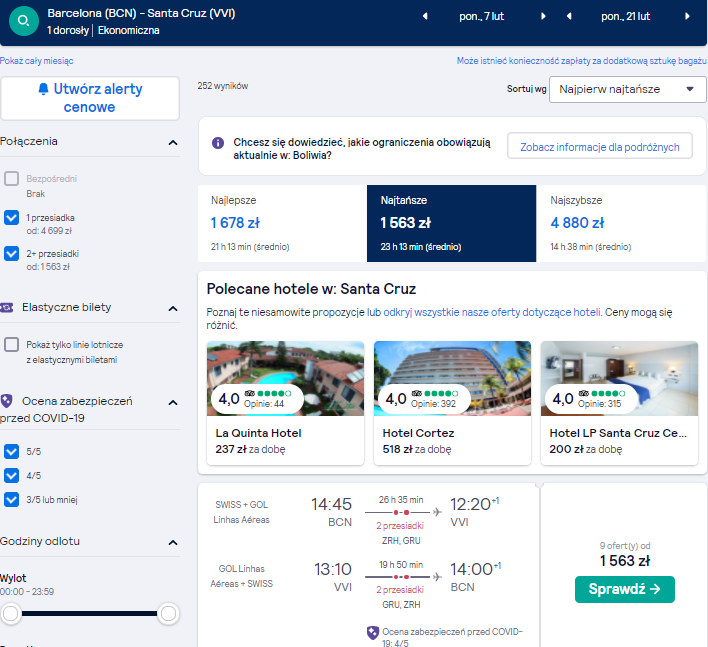Open La Quinta Hotel photo
708x647 pixels.
click(x=285, y=378)
